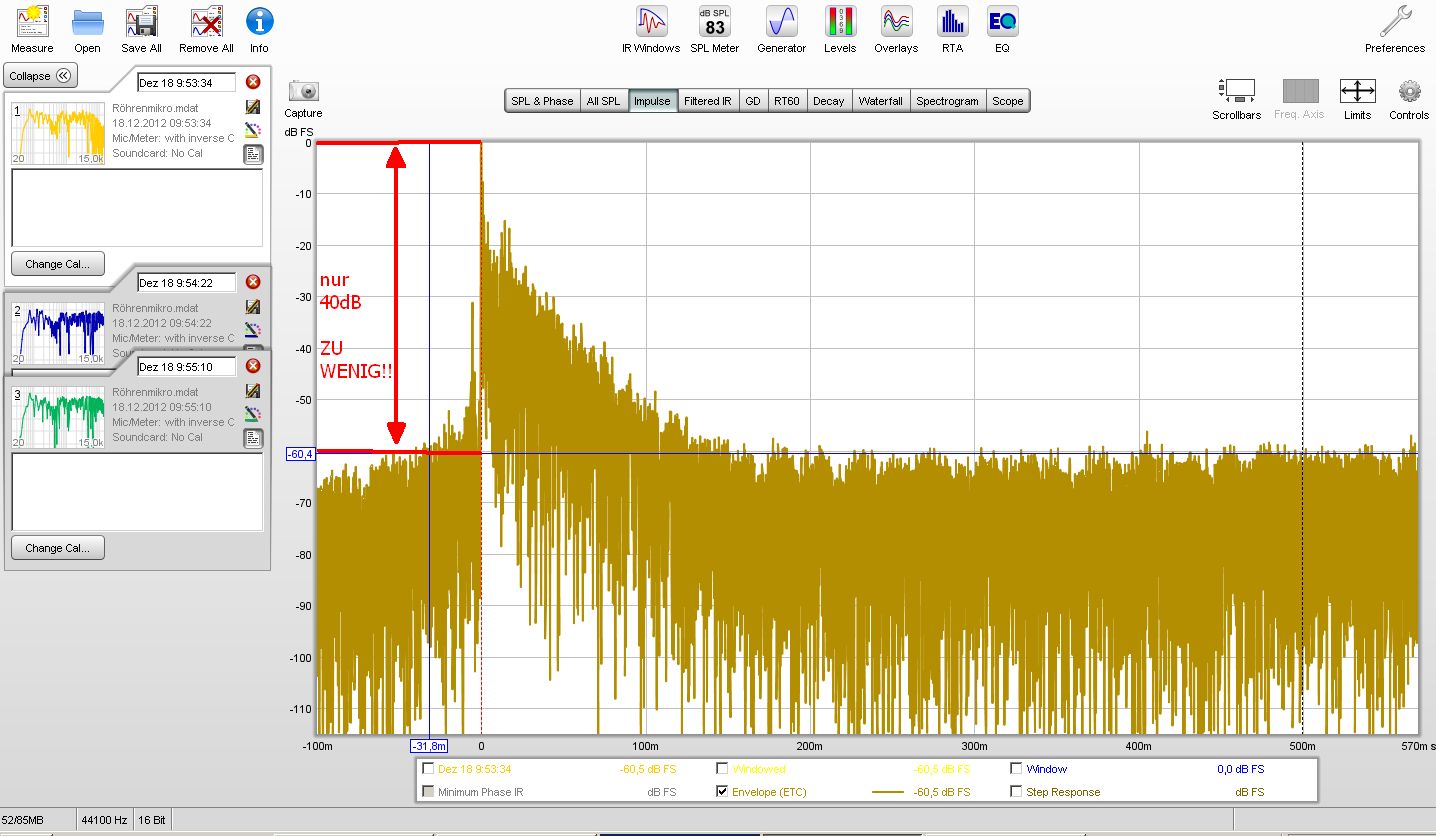Image resolution: width=1436 pixels, height=836 pixels.
Task: Open the signal Generator
Action: coord(781,28)
